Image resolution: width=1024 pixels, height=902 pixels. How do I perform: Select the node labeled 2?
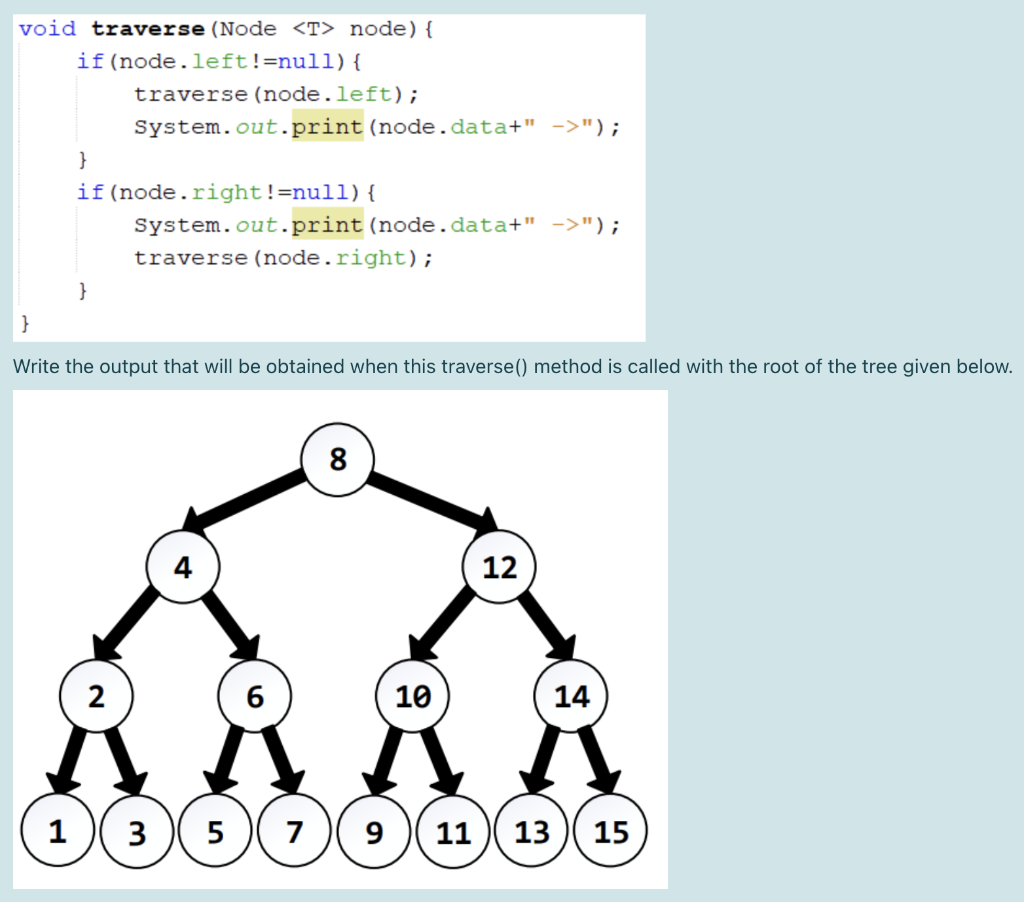tap(96, 698)
